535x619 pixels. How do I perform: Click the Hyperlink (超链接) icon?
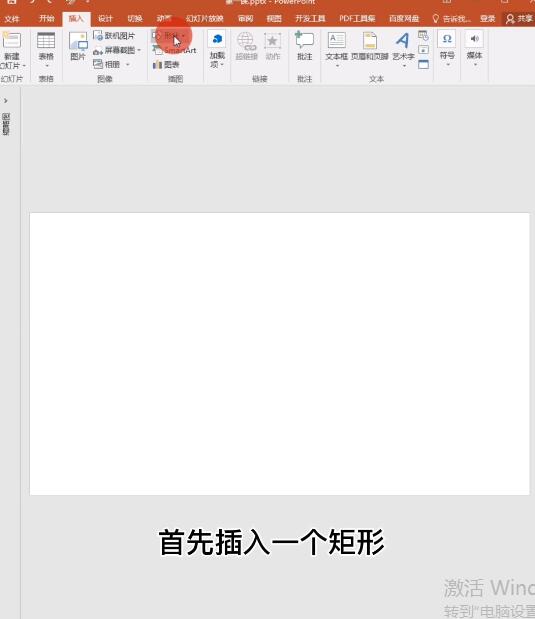(x=246, y=41)
